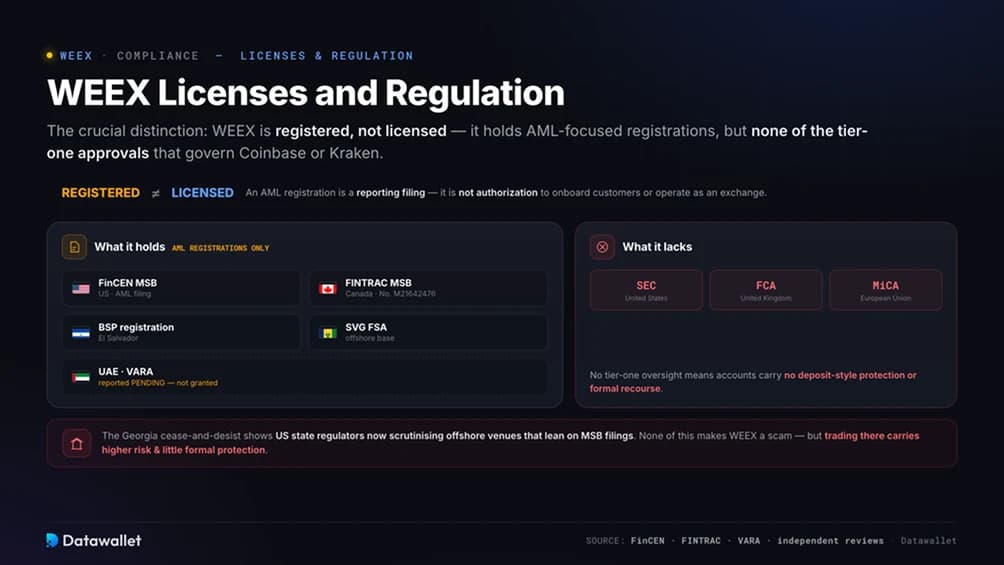The height and width of the screenshot is (565, 1004).
Task: Click the SVG FSA flag icon
Action: click(x=328, y=332)
